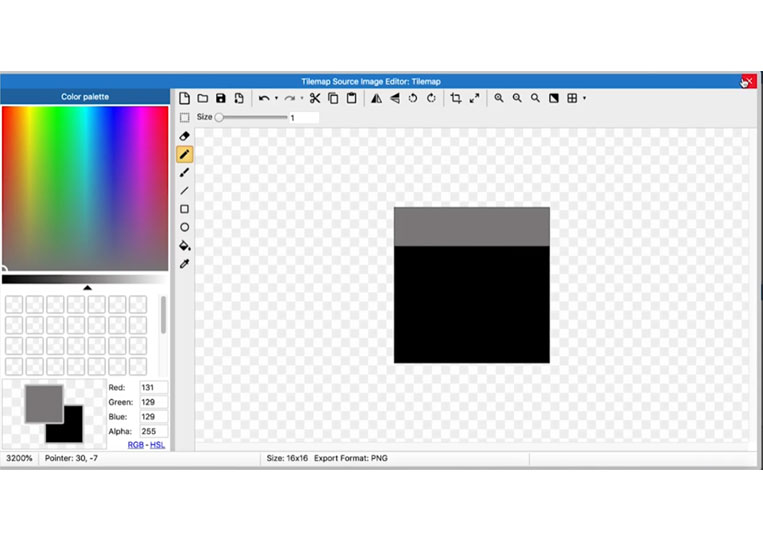
Task: Reset zoom with plain magnifier icon
Action: pos(535,98)
